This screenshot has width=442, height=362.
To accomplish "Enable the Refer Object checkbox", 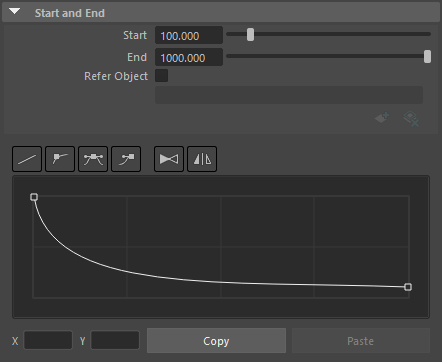I will coord(162,76).
